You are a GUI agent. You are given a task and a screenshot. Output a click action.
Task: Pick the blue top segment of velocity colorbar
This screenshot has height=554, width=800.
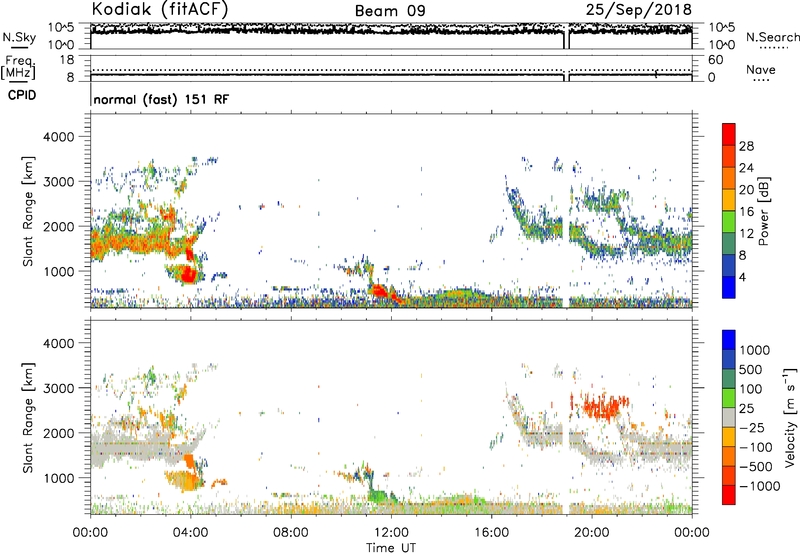coord(729,340)
